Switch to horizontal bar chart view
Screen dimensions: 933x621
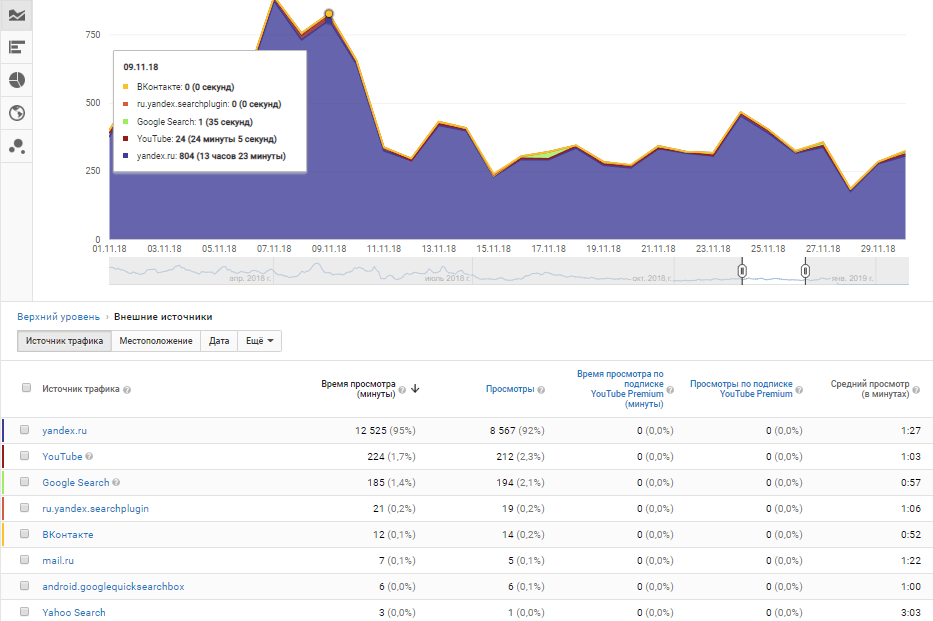click(x=16, y=47)
